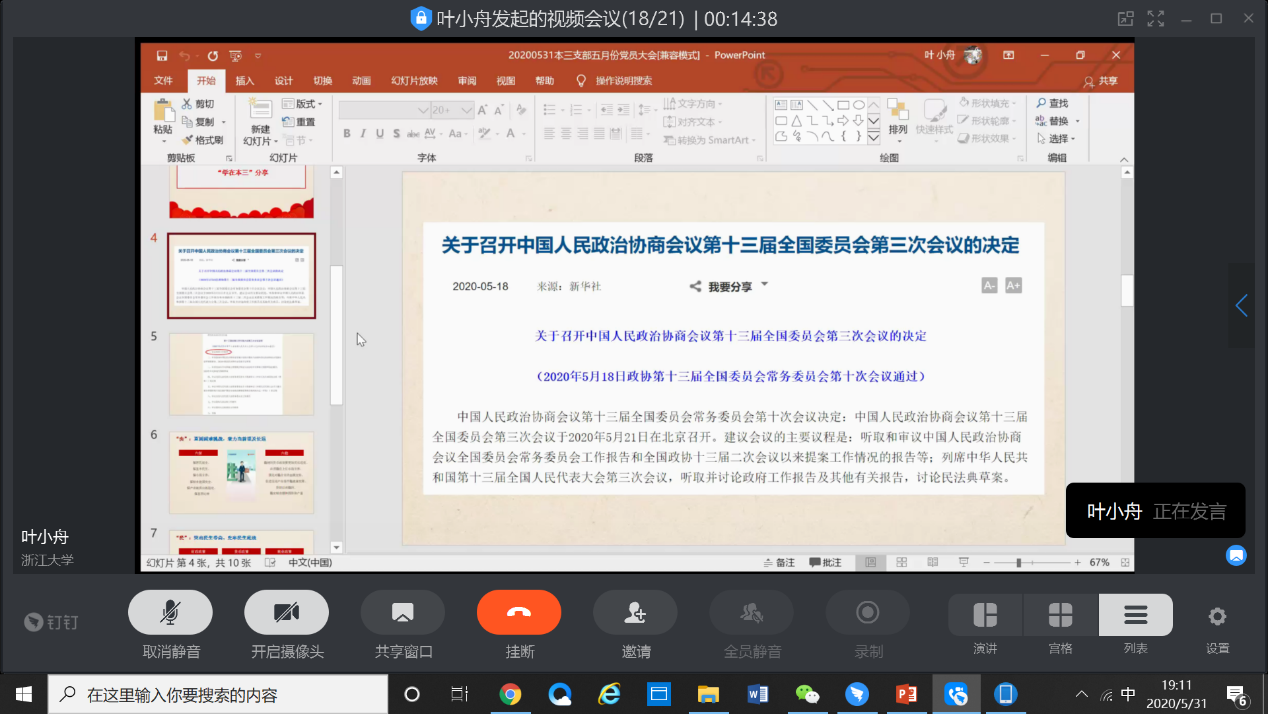Screen dimensions: 1268x714
Task: Click the share window (共享窗口) icon
Action: [402, 612]
